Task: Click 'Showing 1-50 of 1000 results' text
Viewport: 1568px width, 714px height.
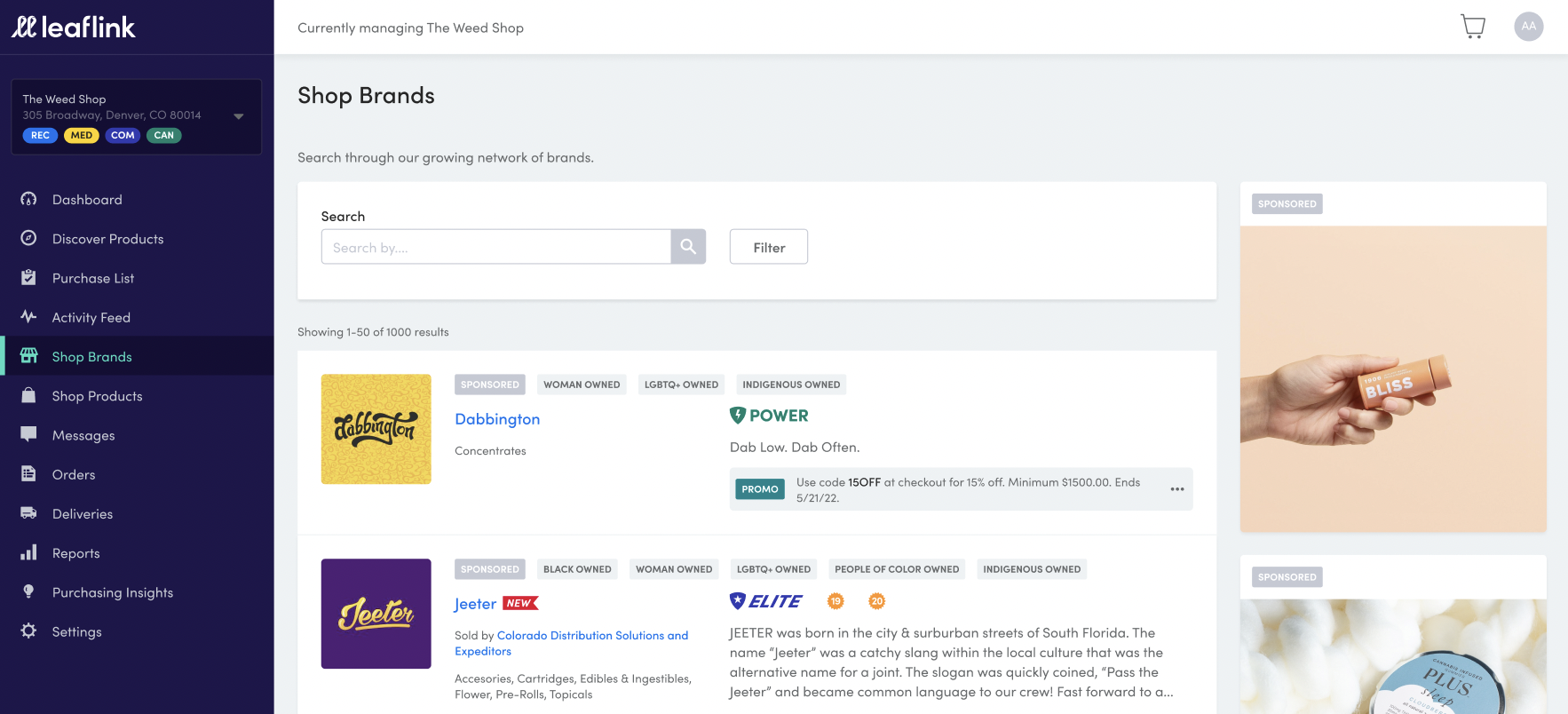Action: pos(373,331)
